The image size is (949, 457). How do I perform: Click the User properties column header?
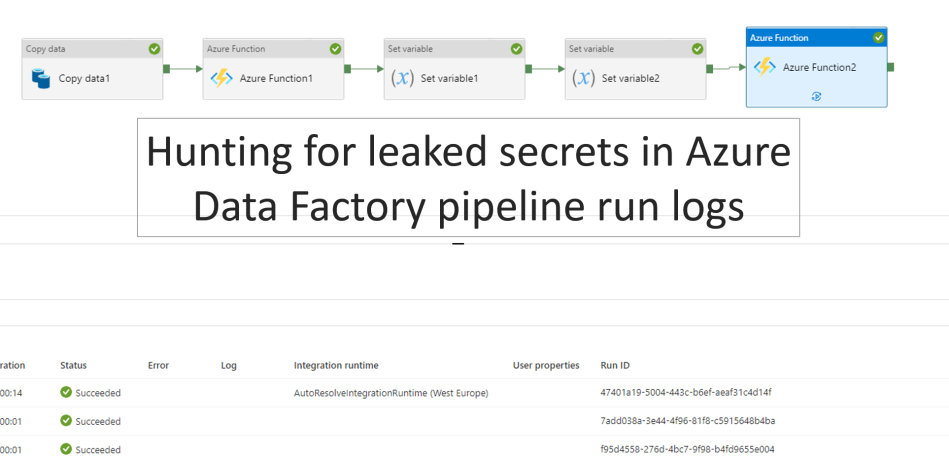coord(546,366)
